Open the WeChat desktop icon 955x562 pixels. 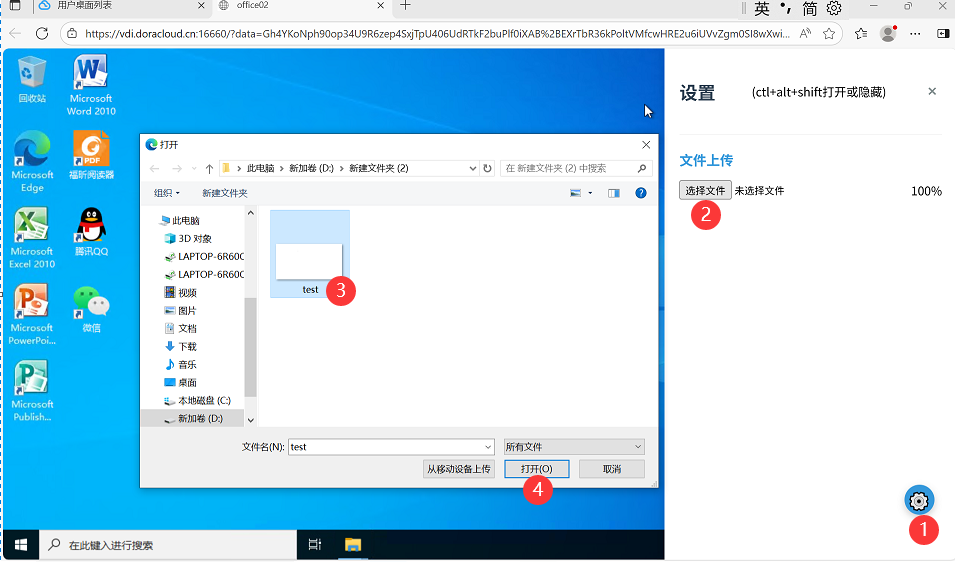[91, 305]
